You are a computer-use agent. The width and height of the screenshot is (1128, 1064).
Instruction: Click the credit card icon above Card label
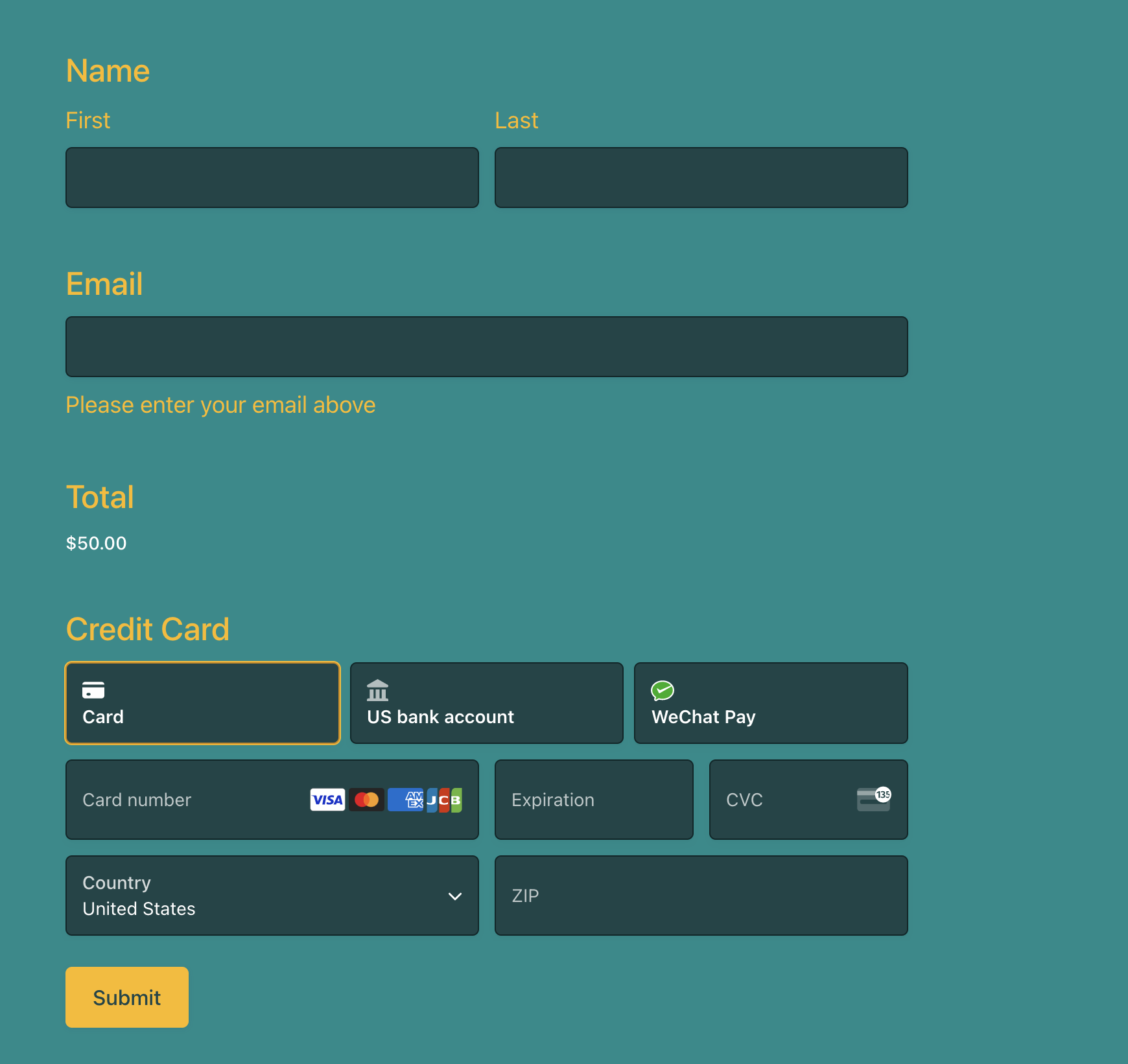(93, 690)
